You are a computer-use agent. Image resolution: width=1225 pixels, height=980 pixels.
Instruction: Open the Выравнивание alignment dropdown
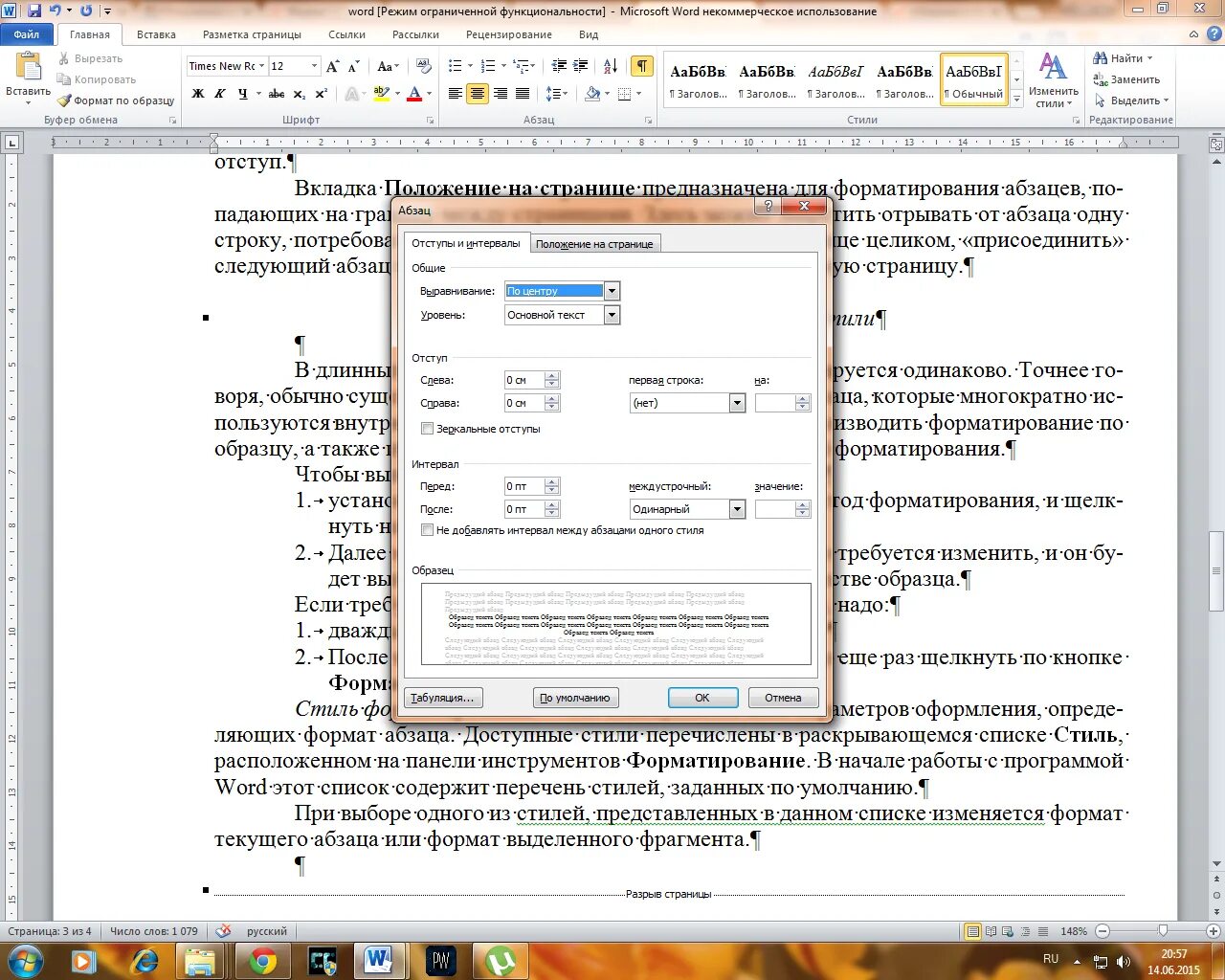pyautogui.click(x=612, y=291)
